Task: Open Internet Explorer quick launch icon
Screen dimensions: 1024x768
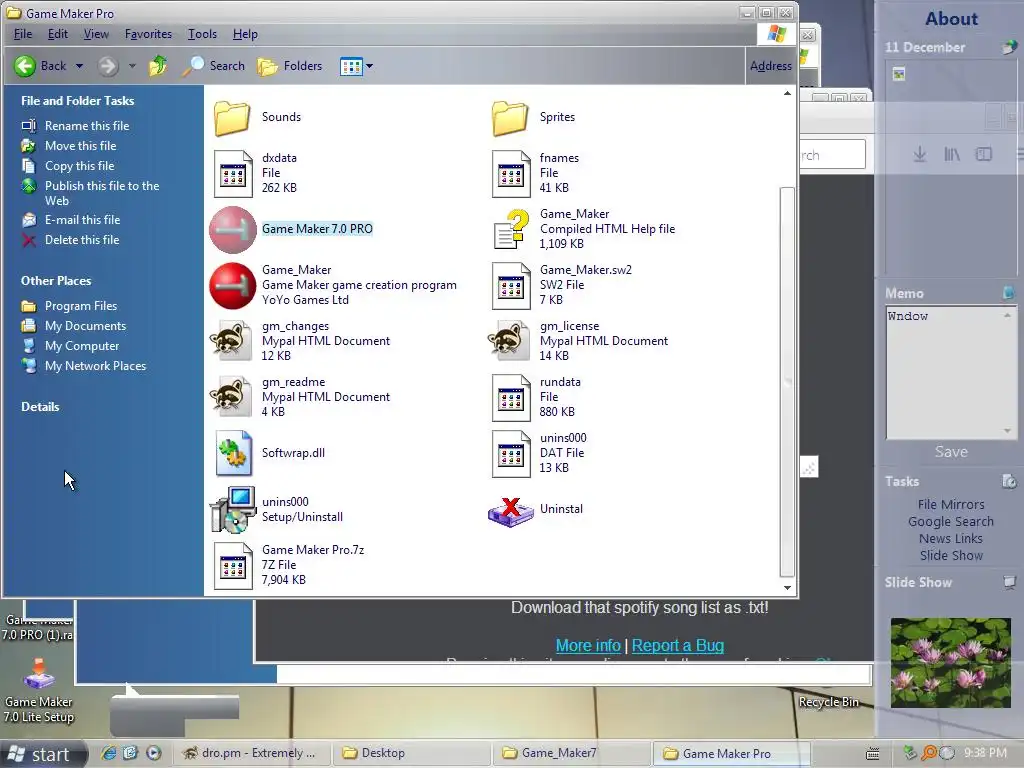Action: pos(108,753)
